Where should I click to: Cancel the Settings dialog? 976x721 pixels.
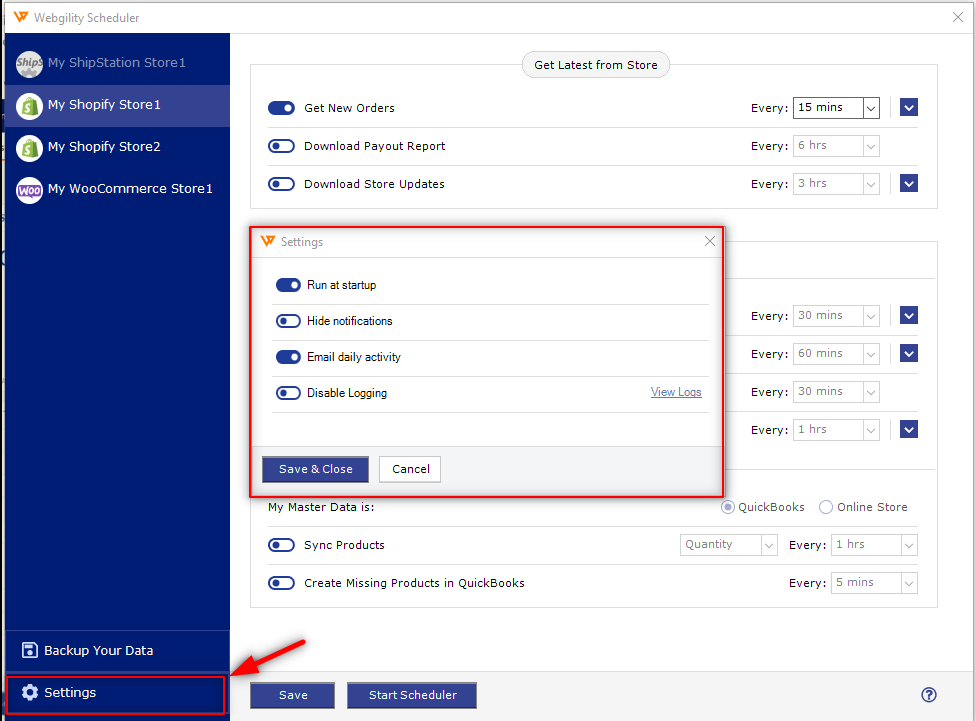click(410, 469)
